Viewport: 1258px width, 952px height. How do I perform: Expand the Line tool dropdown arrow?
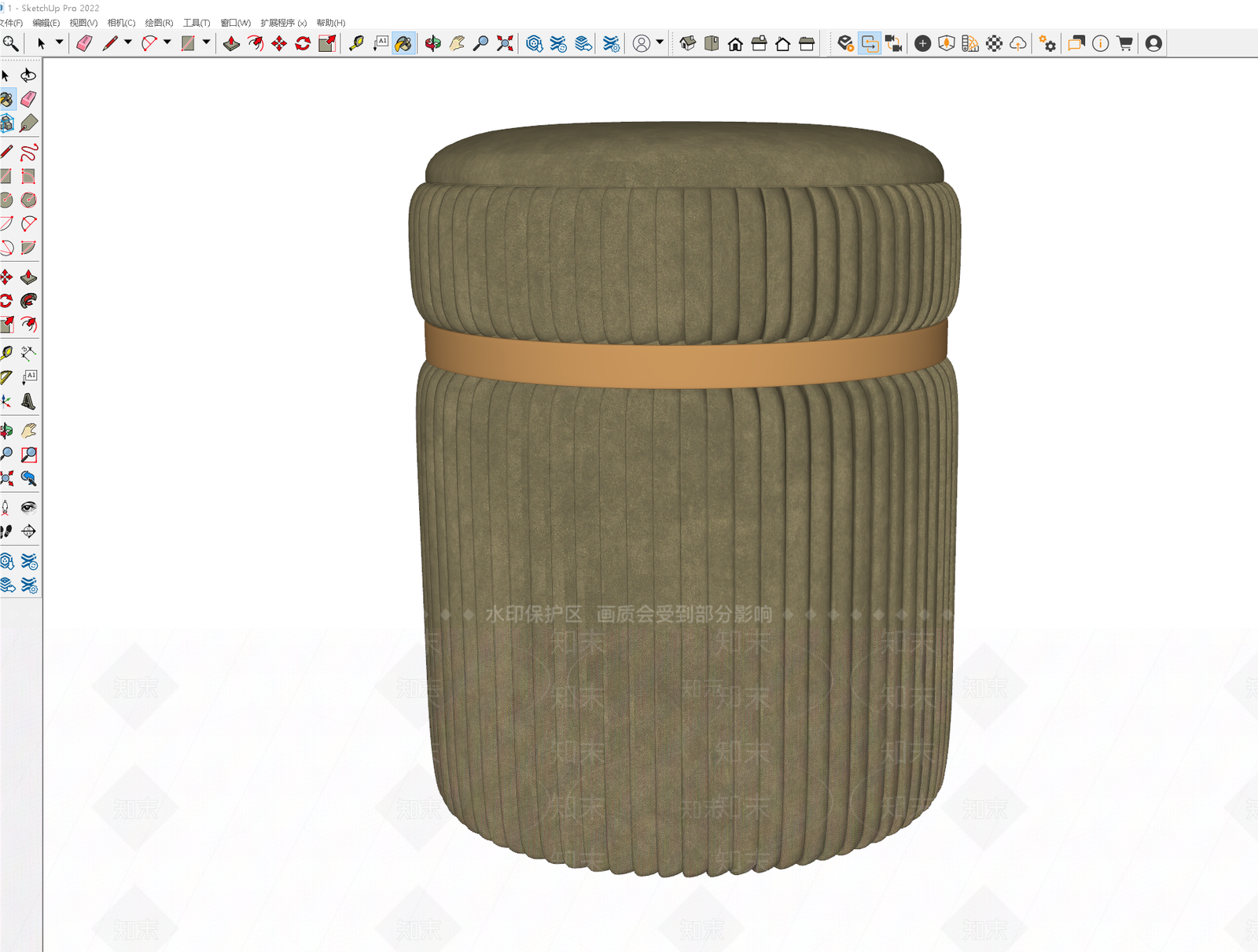pos(127,42)
